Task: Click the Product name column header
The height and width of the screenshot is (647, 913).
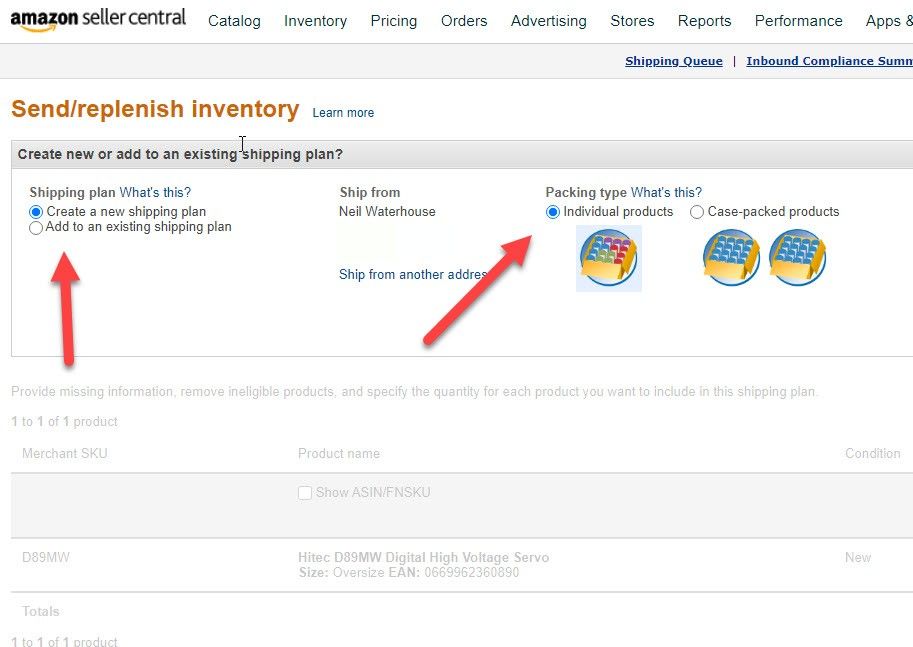Action: [339, 454]
